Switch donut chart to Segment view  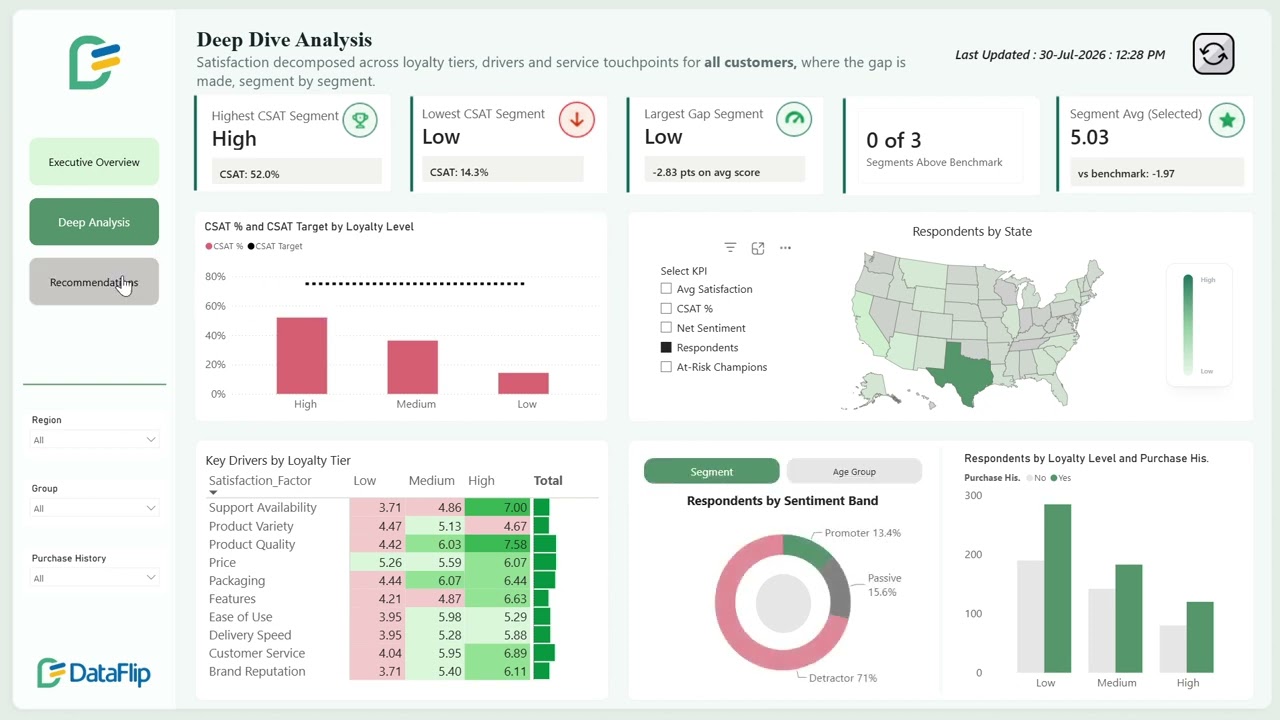tap(711, 472)
